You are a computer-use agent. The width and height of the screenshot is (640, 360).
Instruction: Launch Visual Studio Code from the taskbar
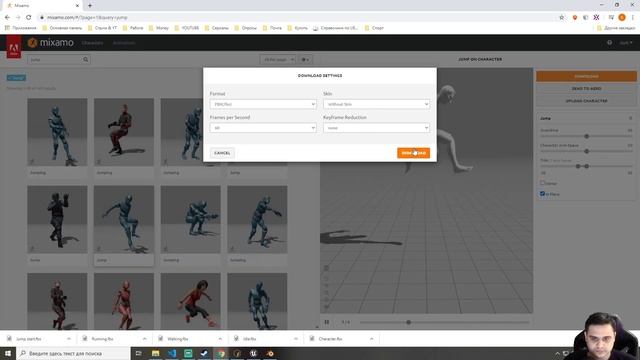[172, 353]
